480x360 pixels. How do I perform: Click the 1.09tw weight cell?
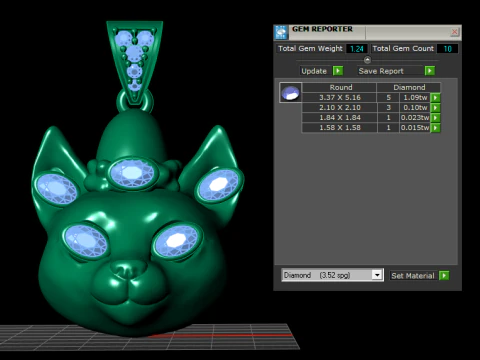[x=415, y=97]
